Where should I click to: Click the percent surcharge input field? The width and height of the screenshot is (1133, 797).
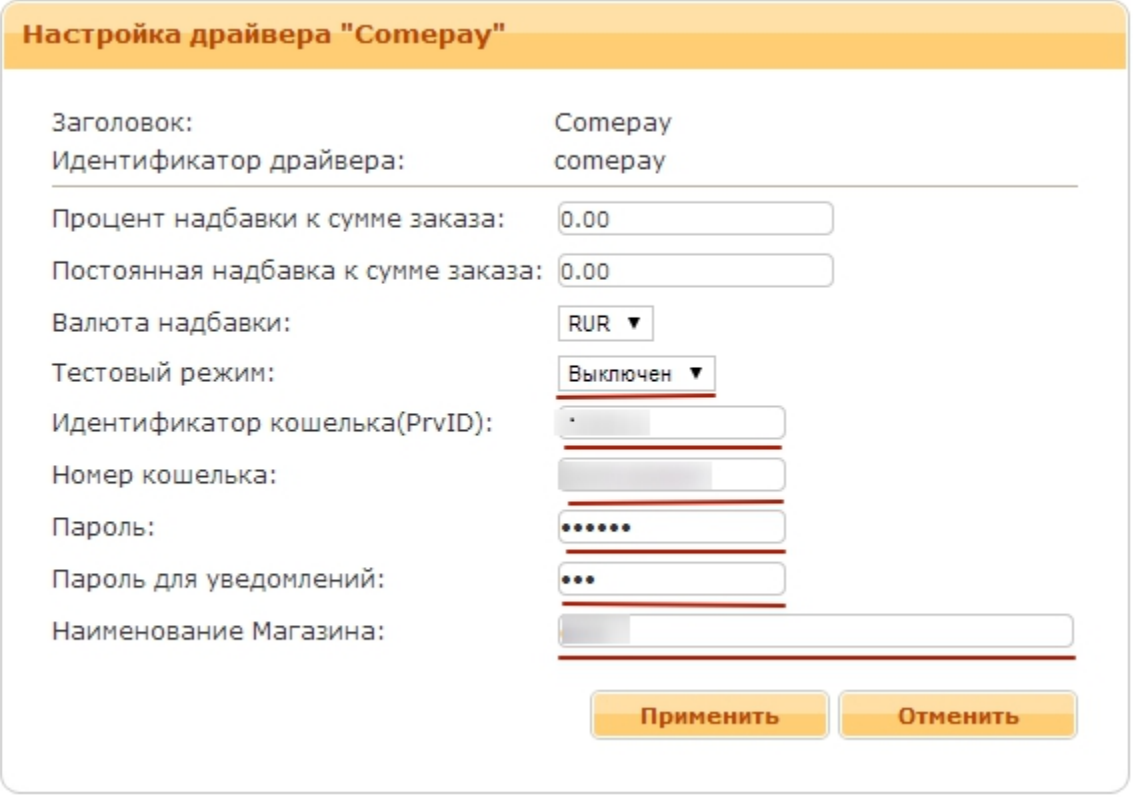coord(695,219)
